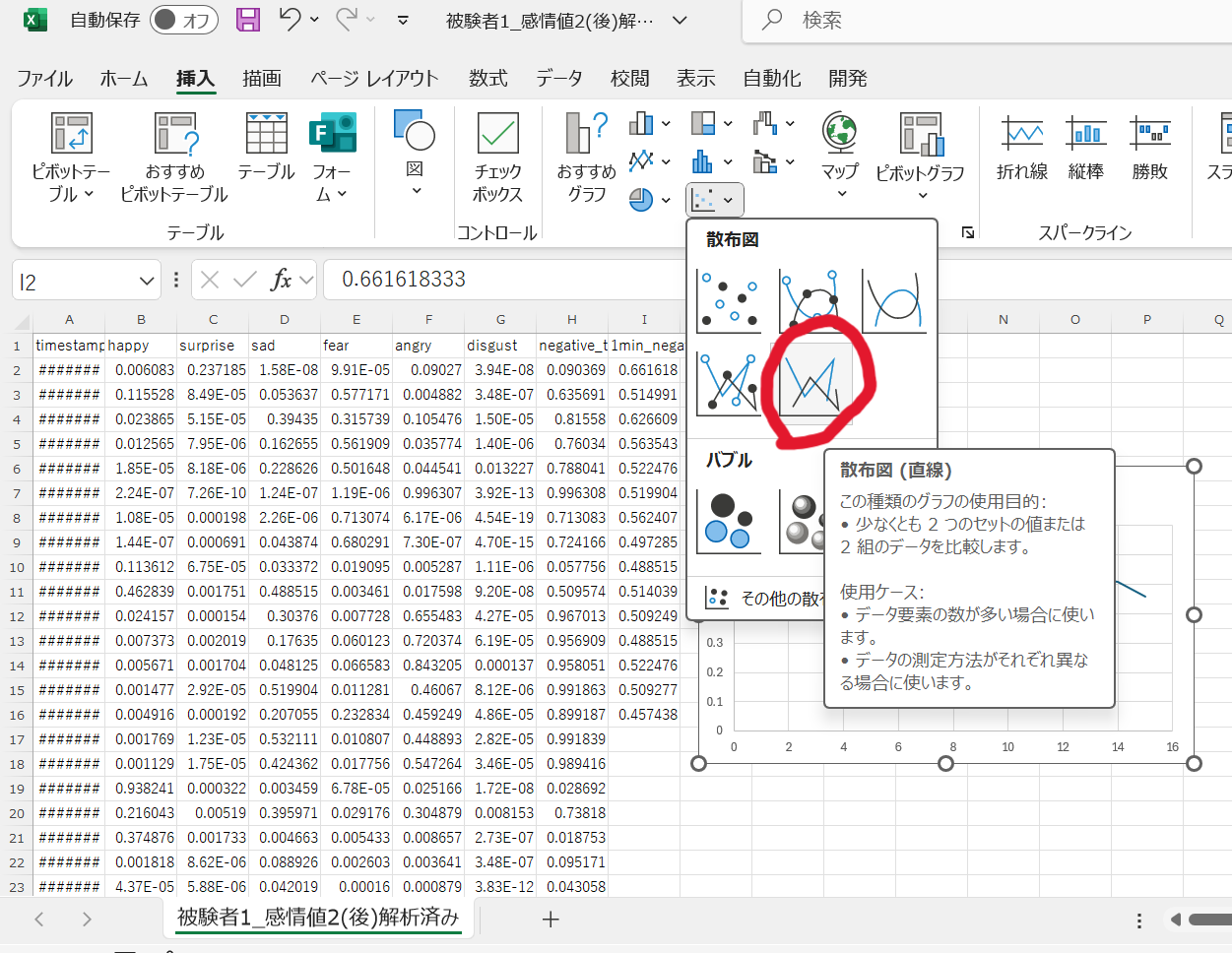Open the Name box dropdown
The width and height of the screenshot is (1232, 953).
coord(144,279)
